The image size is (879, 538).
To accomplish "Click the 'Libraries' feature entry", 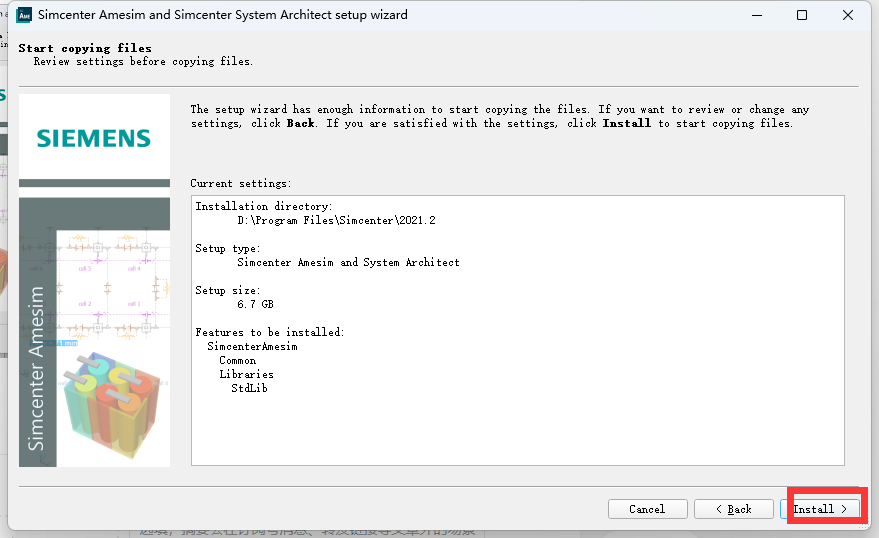I will [x=246, y=374].
